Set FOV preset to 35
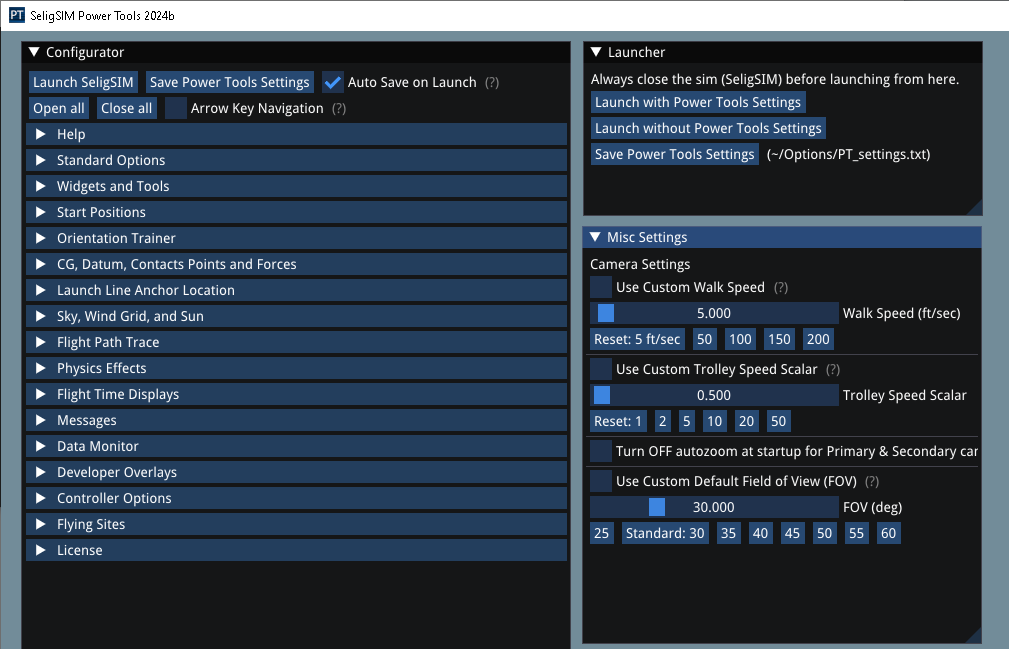This screenshot has width=1009, height=649. click(x=728, y=533)
